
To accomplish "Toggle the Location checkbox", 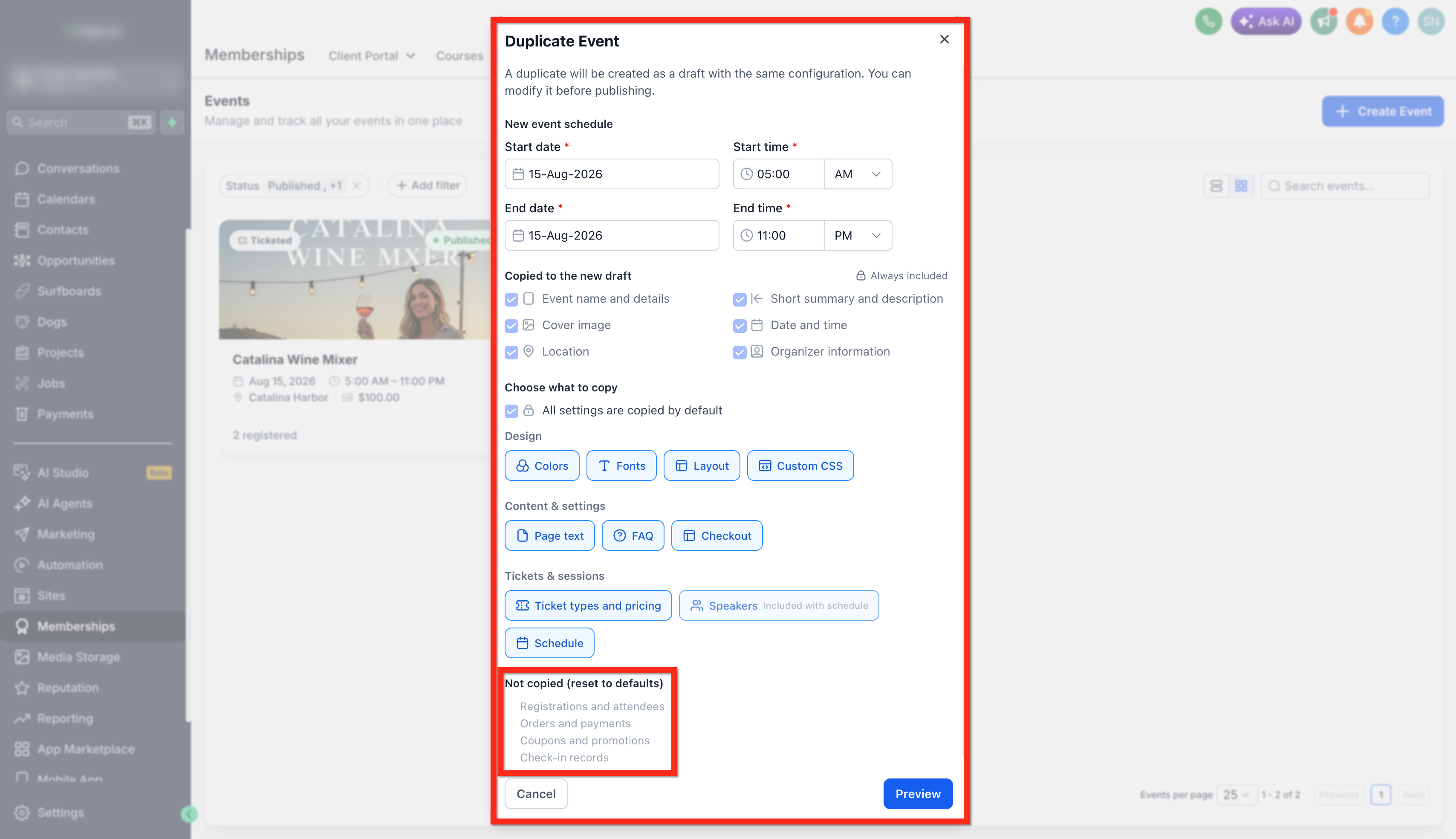I will (x=511, y=352).
